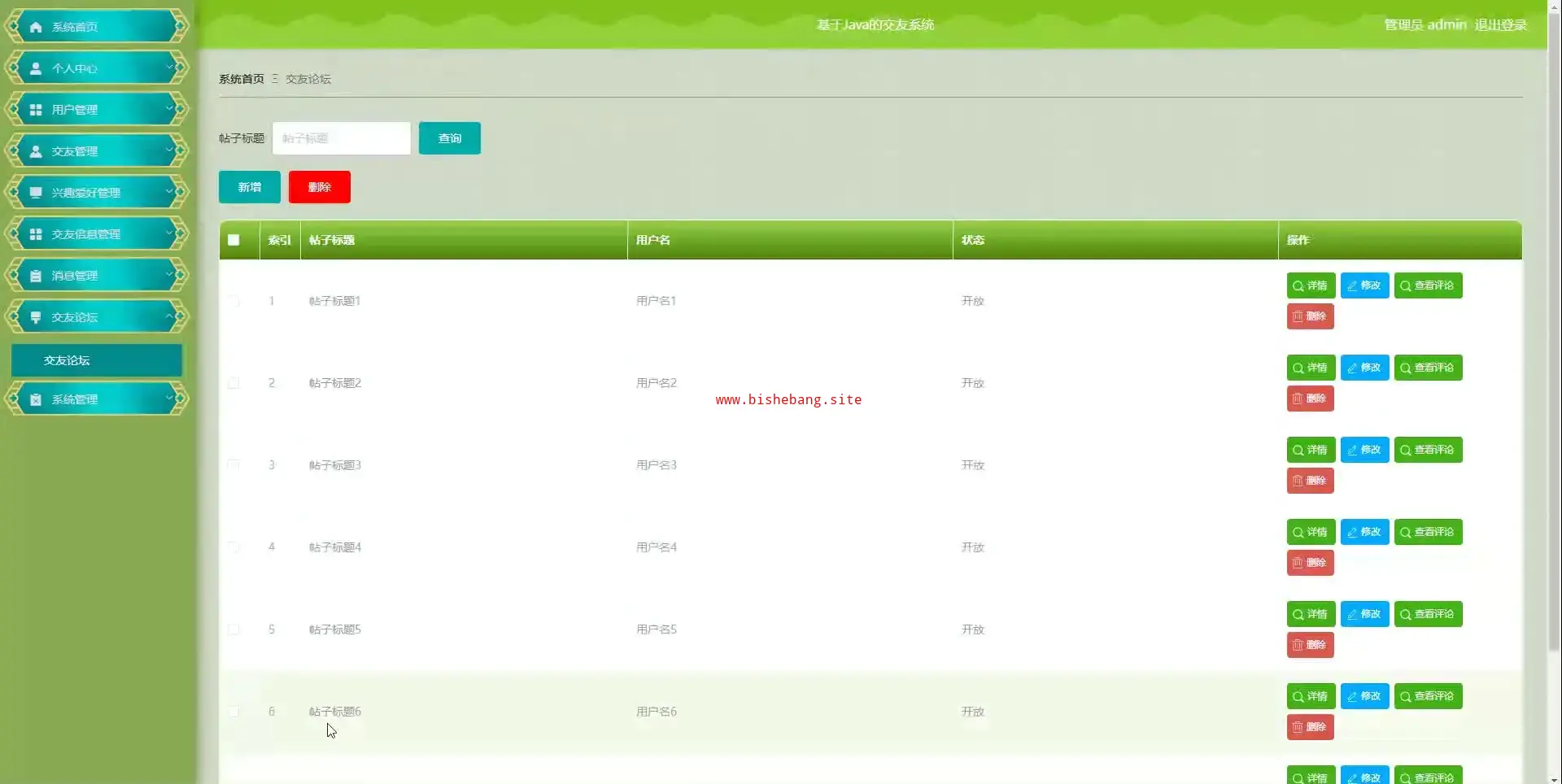Open 查看评论 for 帖子标题4
This screenshot has width=1562, height=784.
pos(1429,532)
